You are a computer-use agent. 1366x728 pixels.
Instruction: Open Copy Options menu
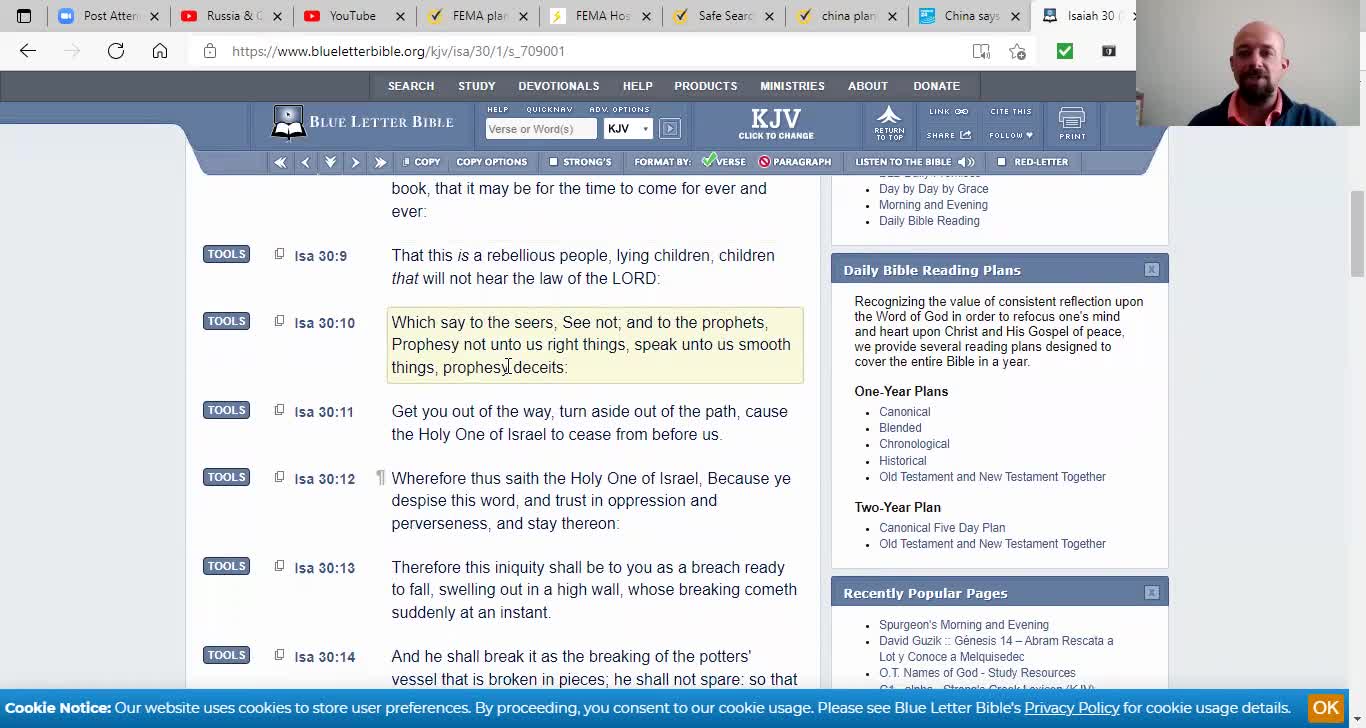tap(491, 162)
